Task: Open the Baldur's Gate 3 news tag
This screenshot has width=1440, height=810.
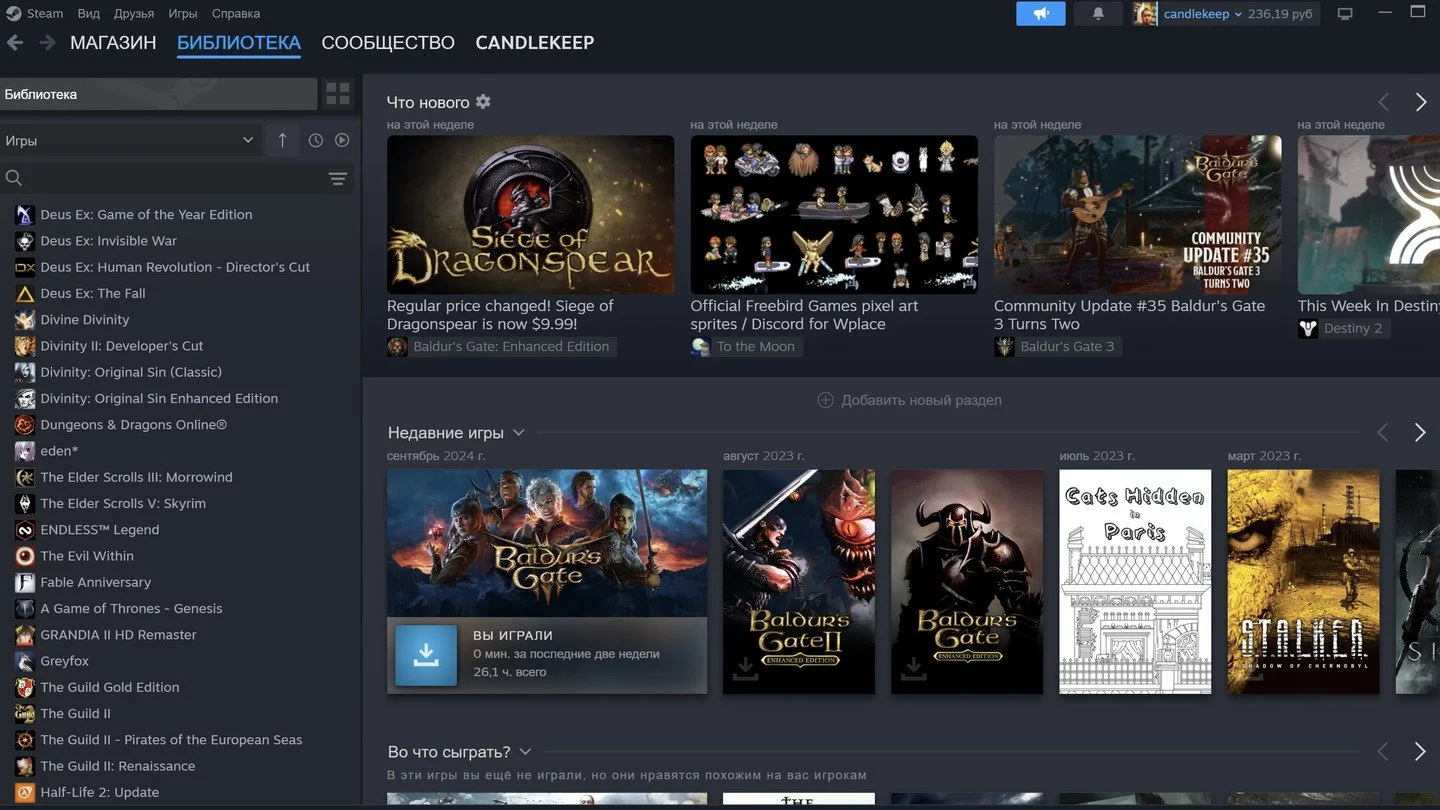Action: coord(1057,347)
